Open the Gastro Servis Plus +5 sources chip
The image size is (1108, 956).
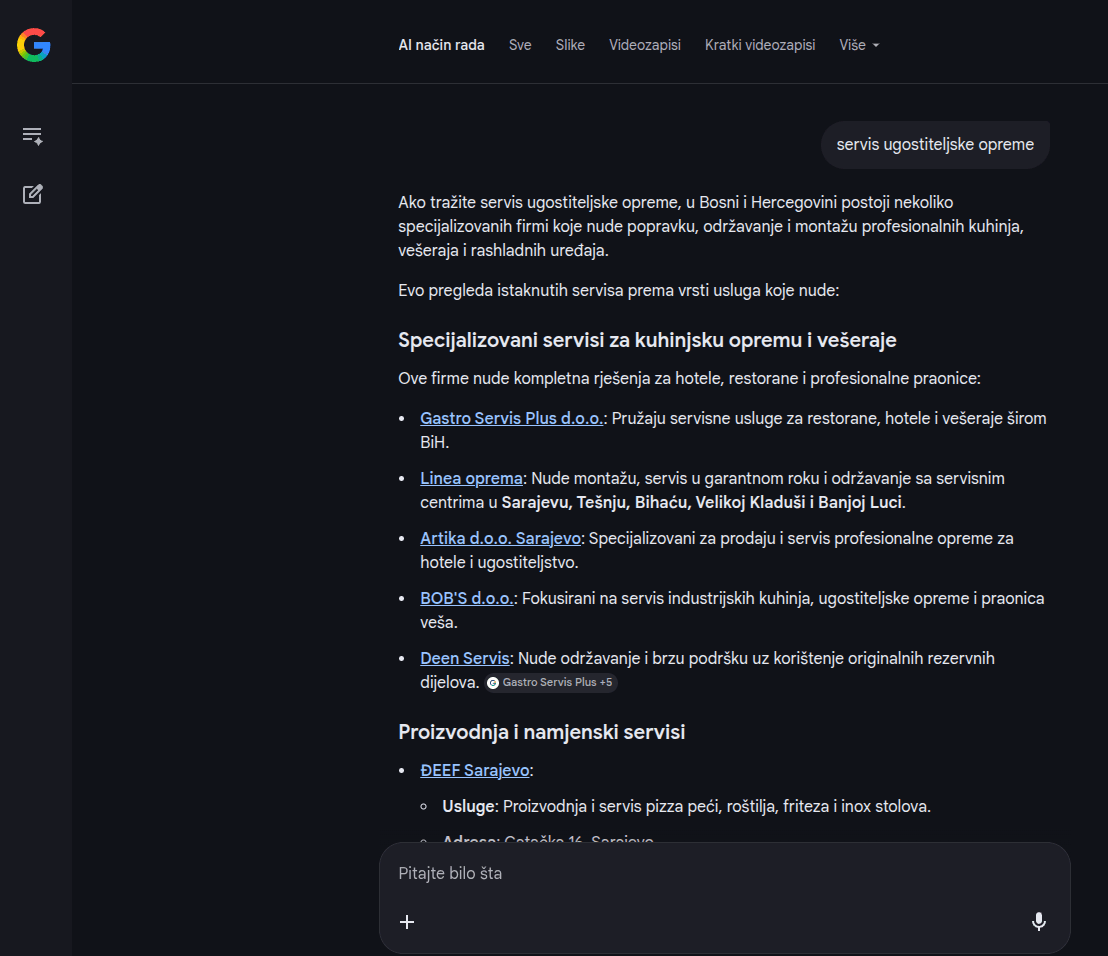click(x=551, y=683)
